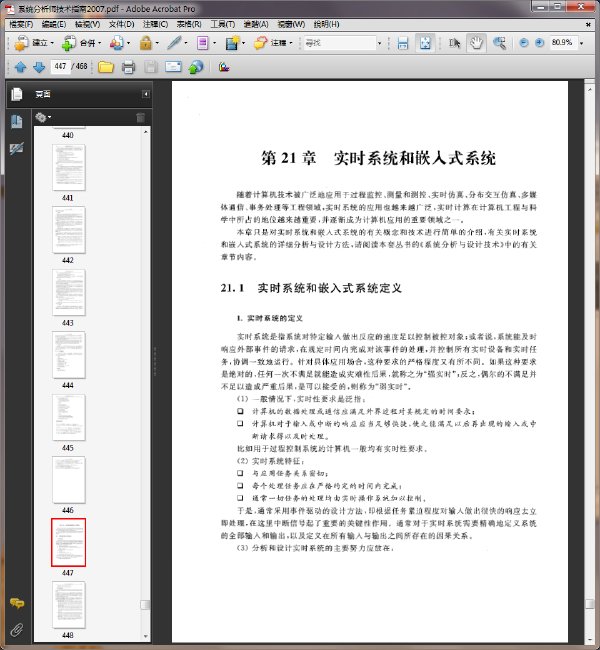Expand the forms dropdown arrow
This screenshot has height=650, width=600.
214,43
